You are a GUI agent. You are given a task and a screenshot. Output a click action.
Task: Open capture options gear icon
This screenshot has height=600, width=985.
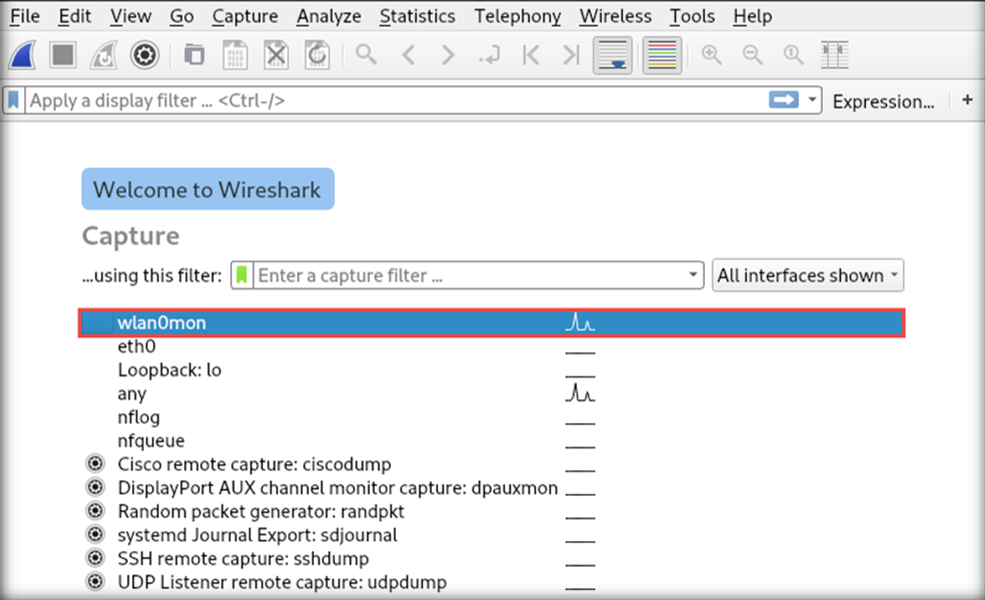144,55
